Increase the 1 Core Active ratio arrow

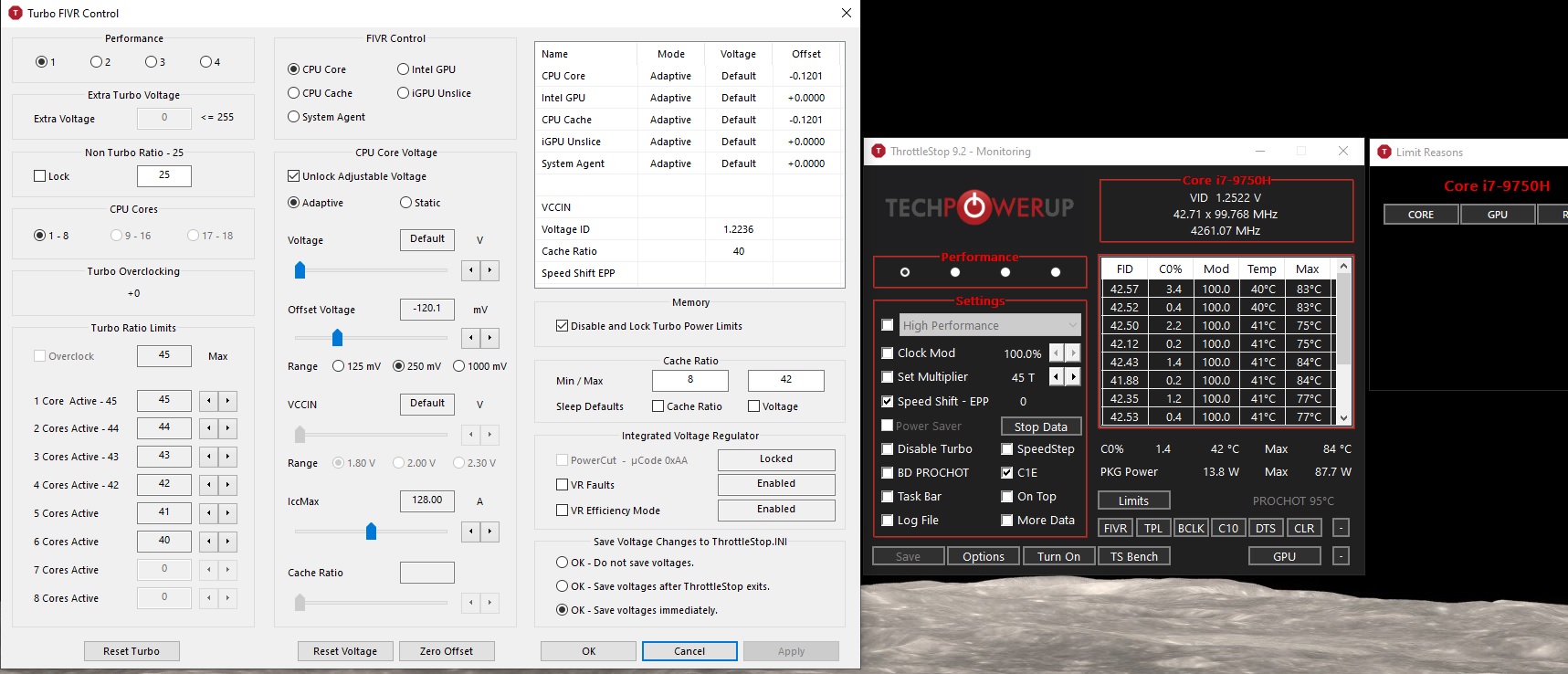[227, 400]
